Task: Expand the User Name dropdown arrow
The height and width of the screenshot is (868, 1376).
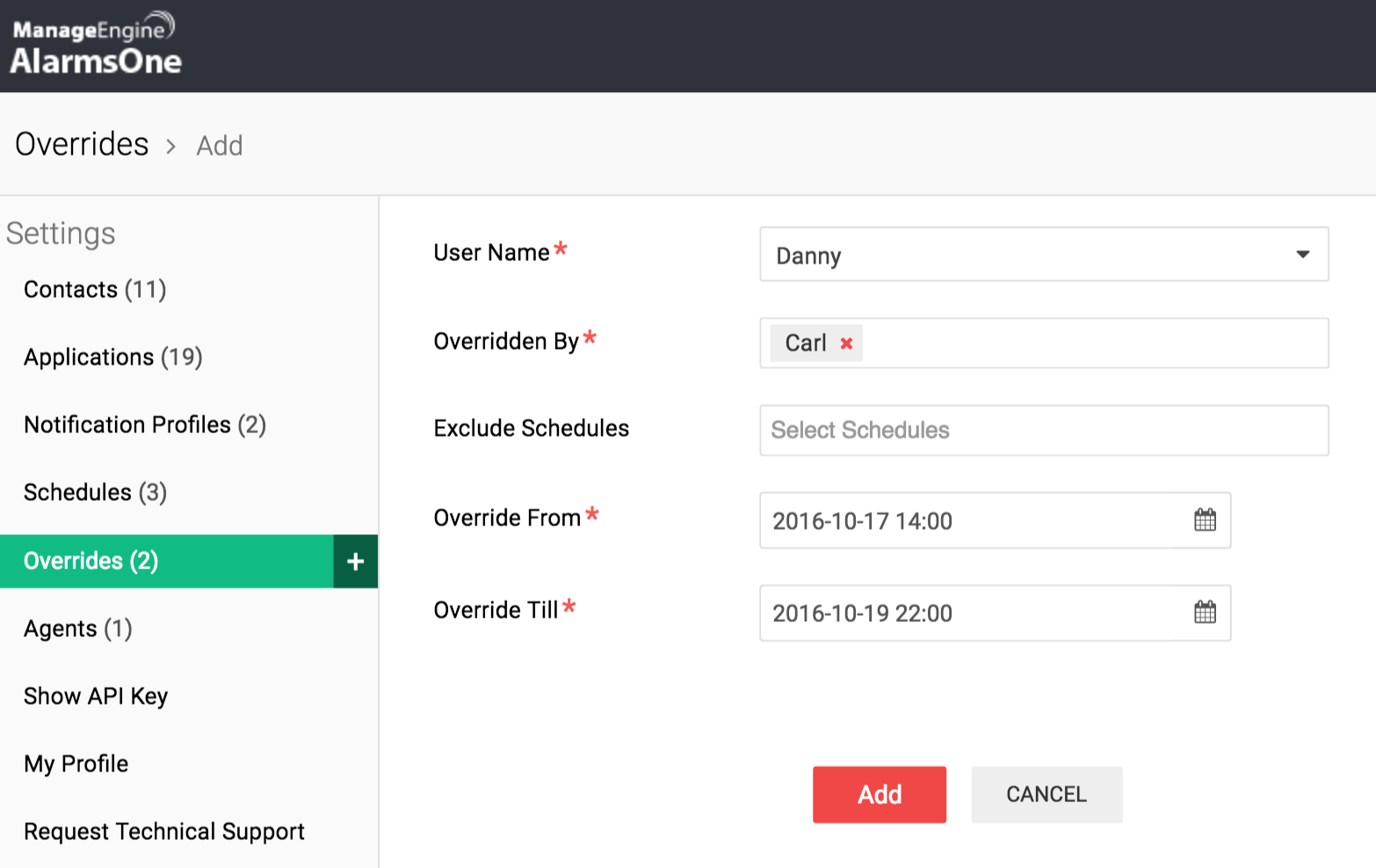Action: click(x=1302, y=255)
